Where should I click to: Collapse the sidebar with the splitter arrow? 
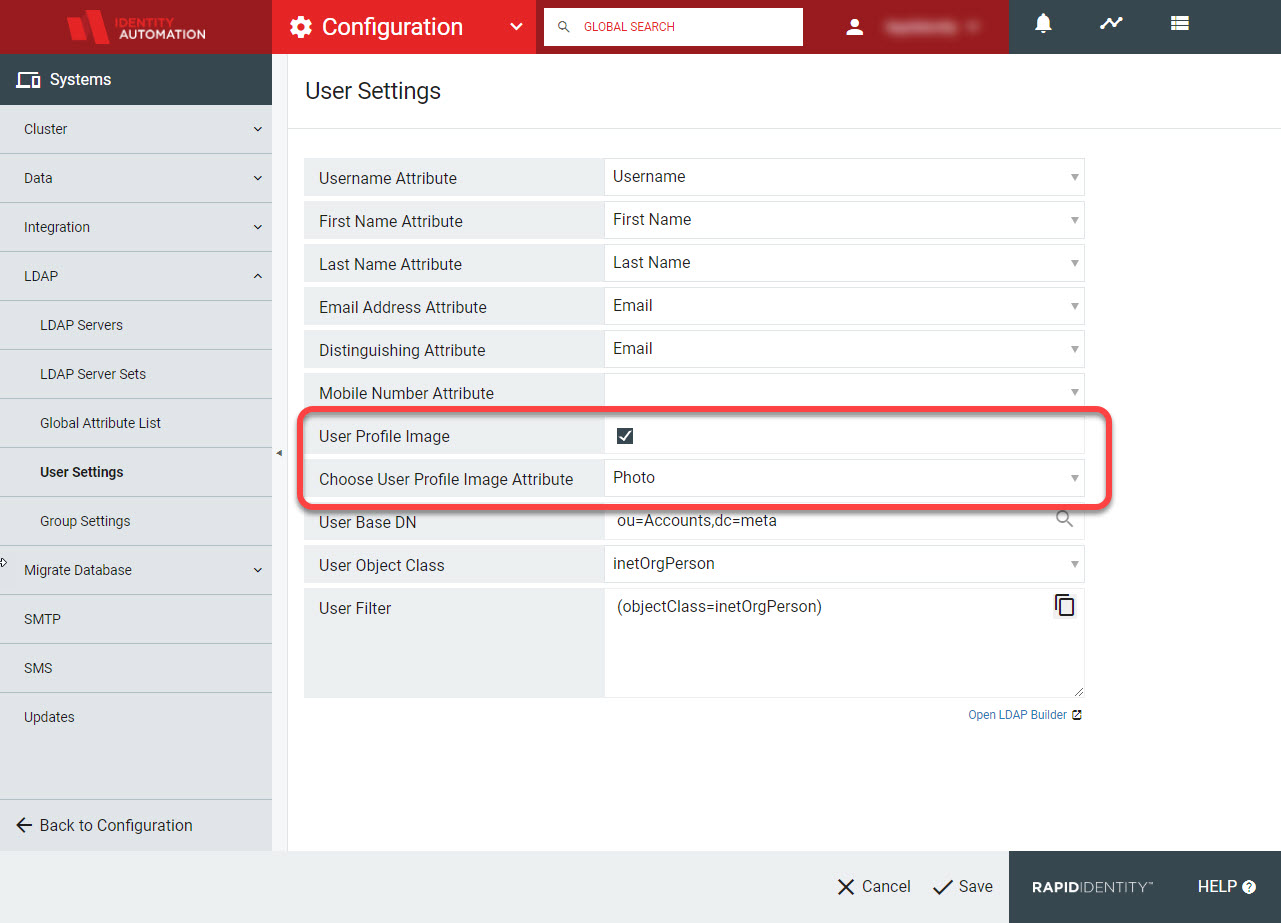pyautogui.click(x=279, y=453)
